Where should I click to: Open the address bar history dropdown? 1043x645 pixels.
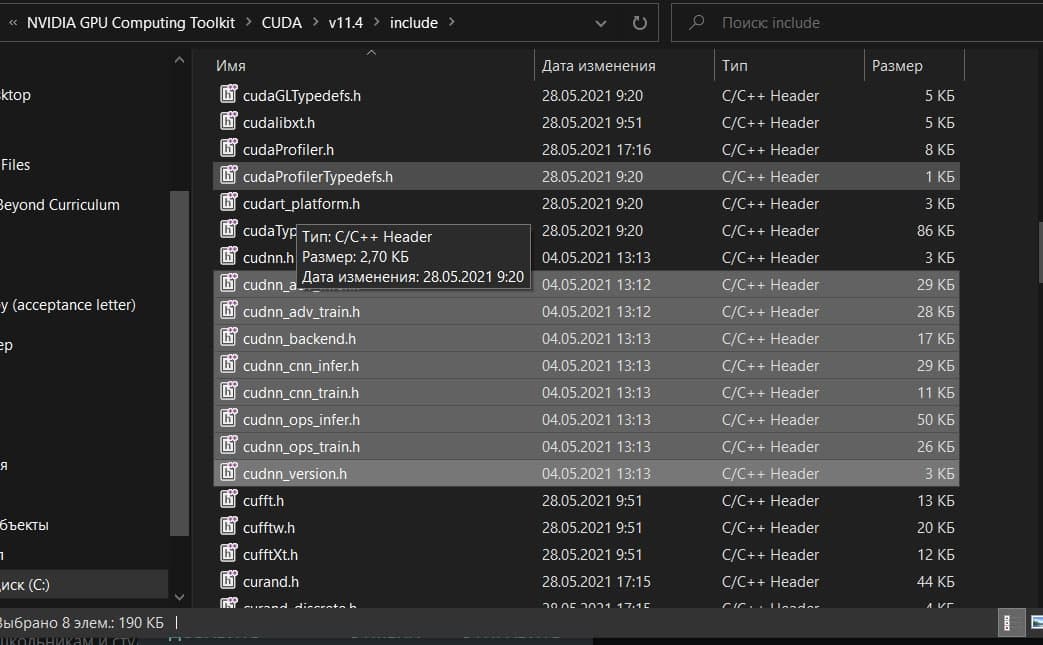click(600, 22)
